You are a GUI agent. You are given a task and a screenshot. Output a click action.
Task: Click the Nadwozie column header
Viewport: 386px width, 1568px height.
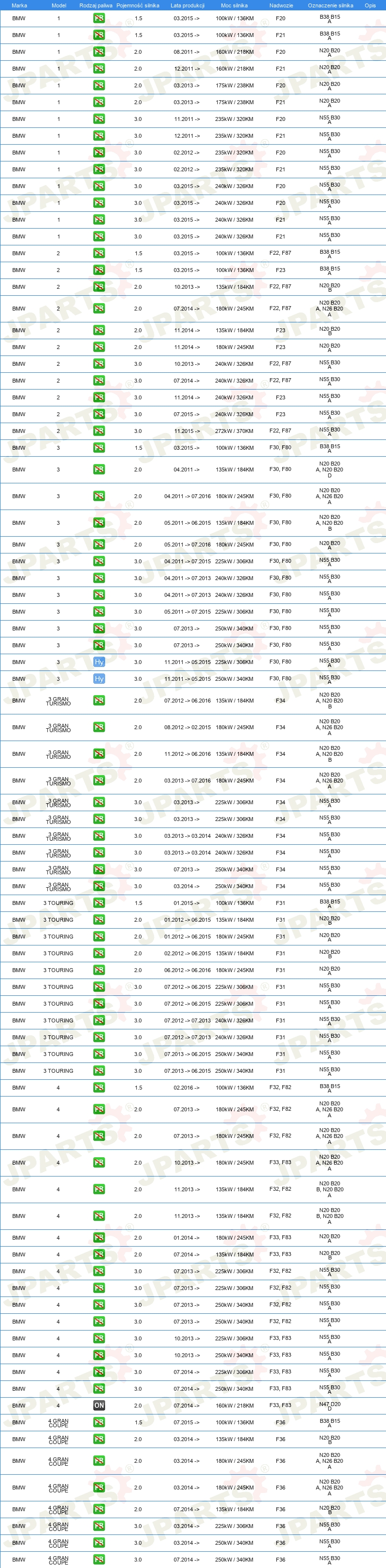[x=281, y=5]
